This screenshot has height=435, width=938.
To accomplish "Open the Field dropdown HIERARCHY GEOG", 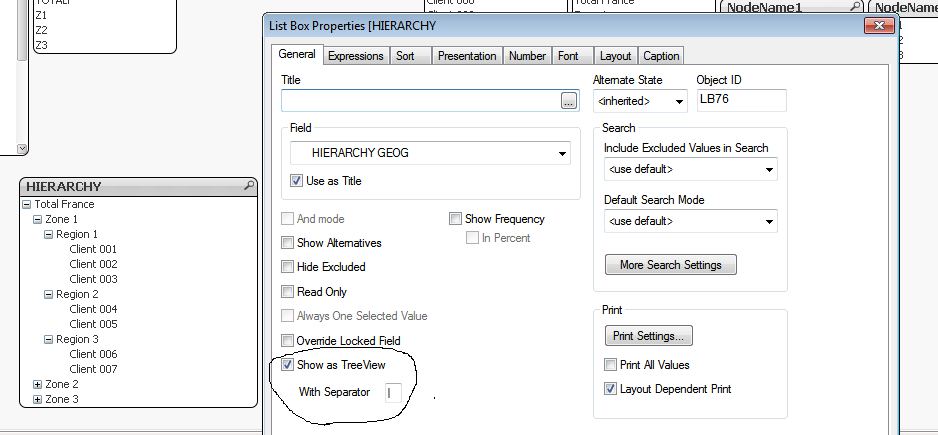I will coord(563,154).
